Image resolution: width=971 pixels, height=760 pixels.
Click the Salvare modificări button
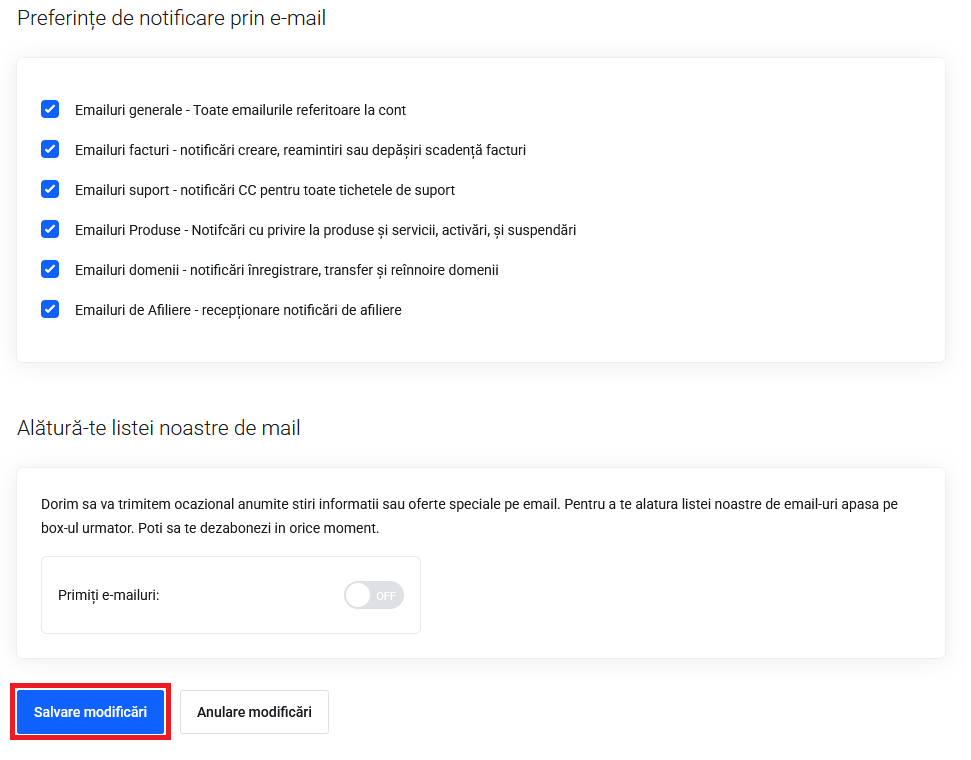(90, 712)
